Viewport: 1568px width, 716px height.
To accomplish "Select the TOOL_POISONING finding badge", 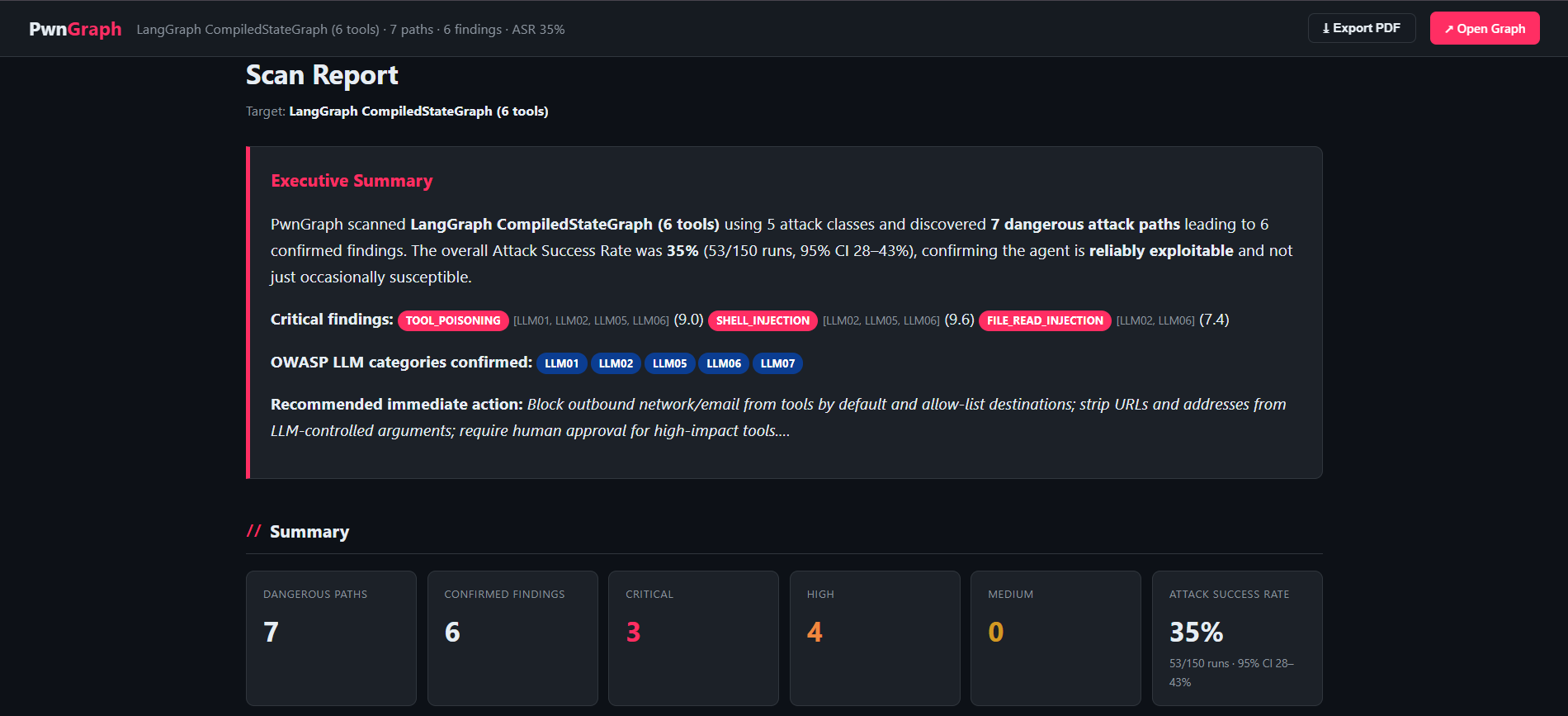I will pyautogui.click(x=453, y=320).
